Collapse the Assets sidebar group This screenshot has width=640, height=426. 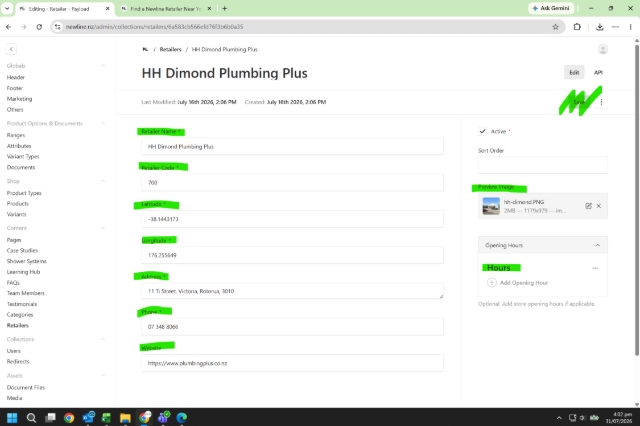103,375
